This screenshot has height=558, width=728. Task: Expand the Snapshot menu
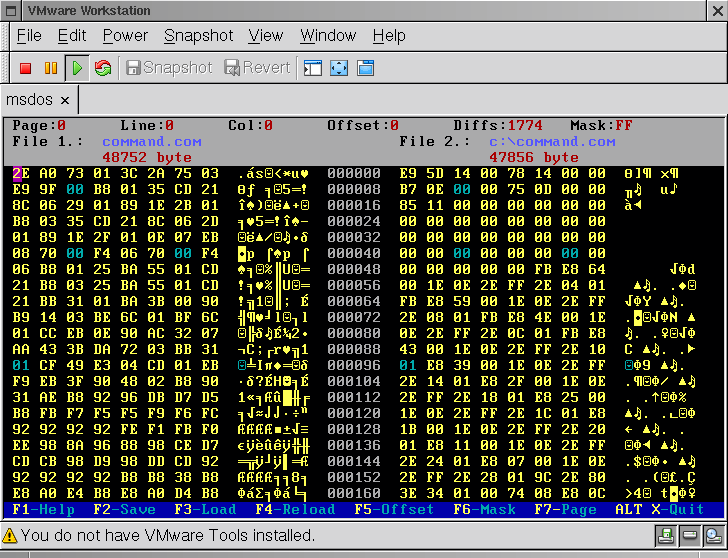point(198,36)
